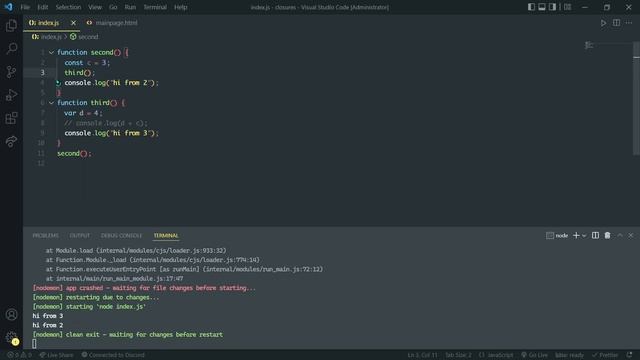This screenshot has width=640, height=360.
Task: Close the terminal panel
Action: click(631, 236)
